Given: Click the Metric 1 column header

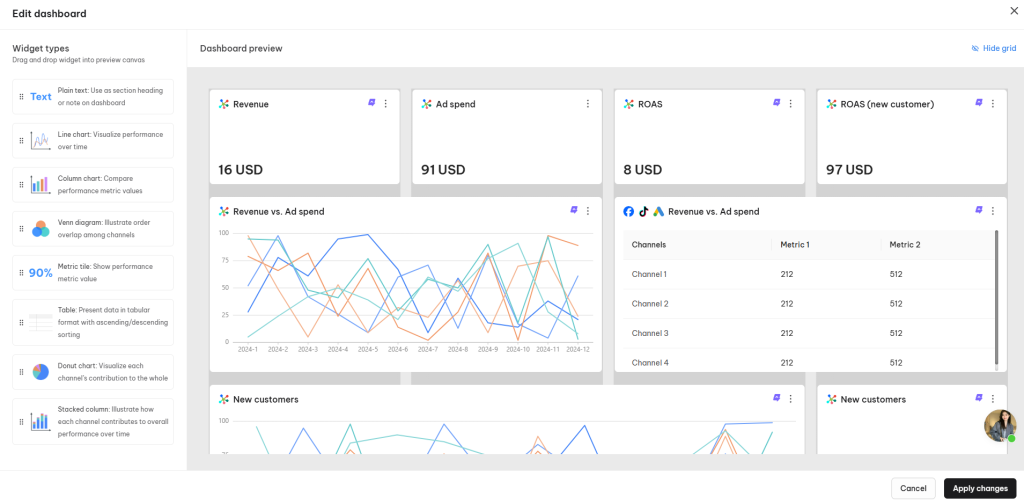Looking at the screenshot, I should point(795,245).
